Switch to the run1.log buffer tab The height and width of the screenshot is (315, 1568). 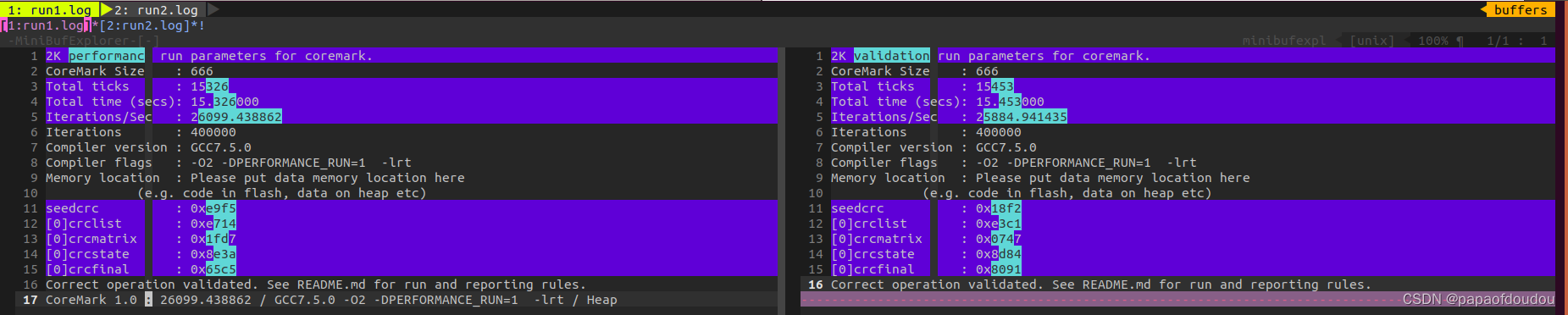tap(50, 10)
